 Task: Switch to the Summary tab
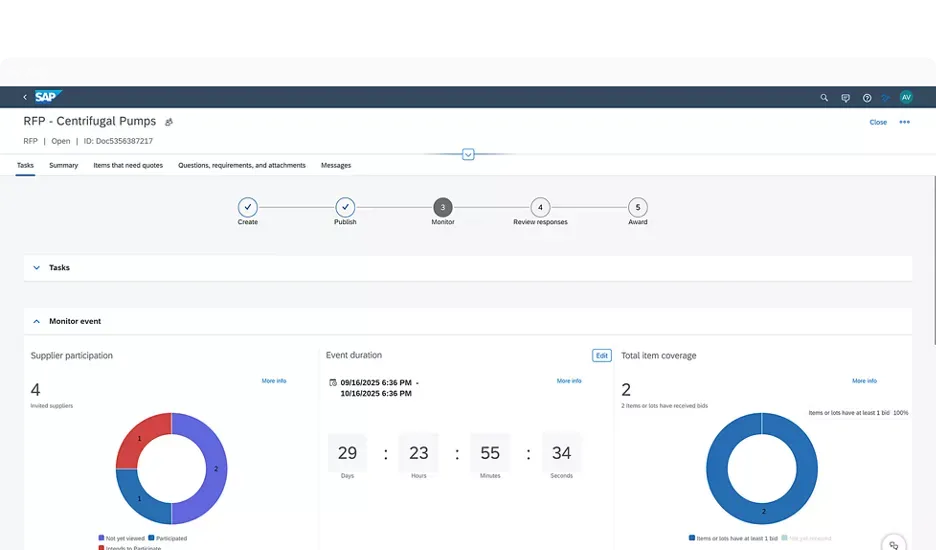pyautogui.click(x=63, y=165)
